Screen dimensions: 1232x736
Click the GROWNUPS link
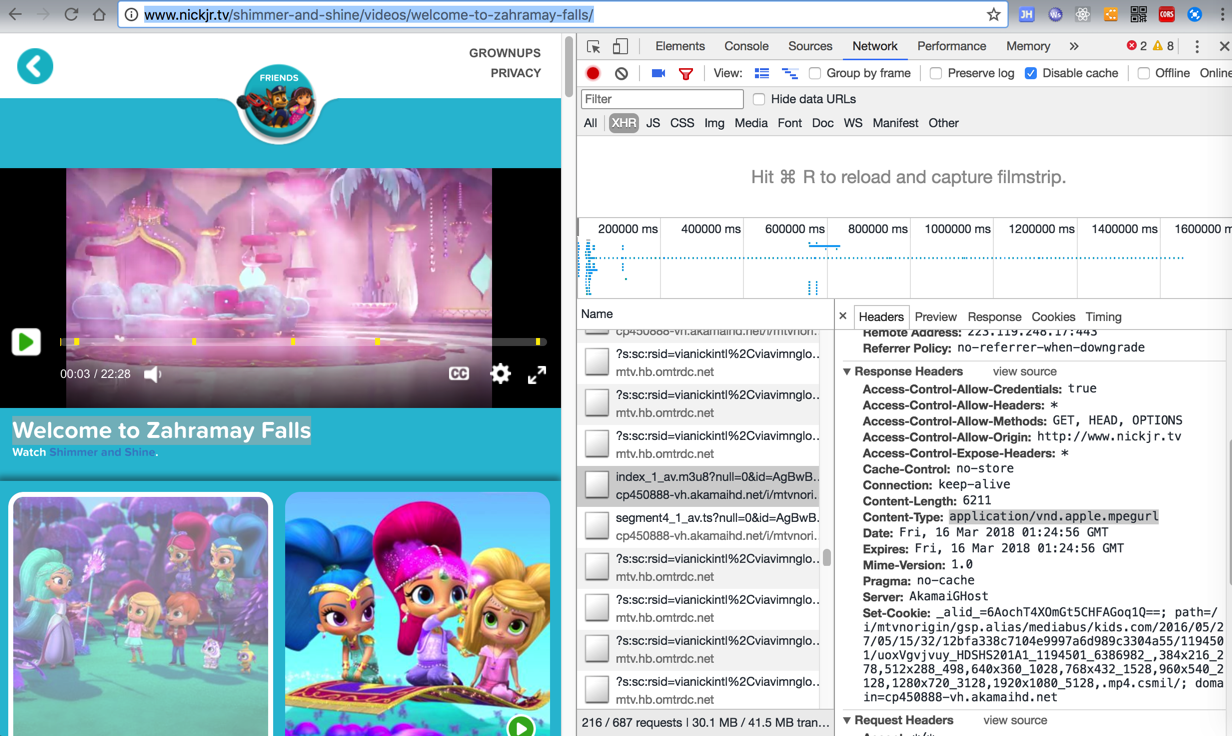pyautogui.click(x=505, y=53)
